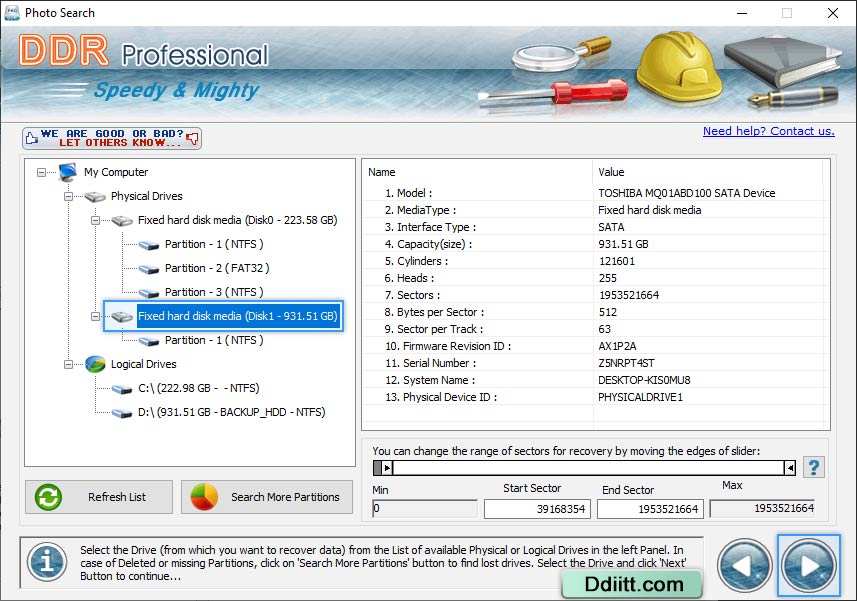Collapse the Disk1 - 931.51 GB node
Image resolution: width=857 pixels, height=601 pixels.
(x=95, y=316)
